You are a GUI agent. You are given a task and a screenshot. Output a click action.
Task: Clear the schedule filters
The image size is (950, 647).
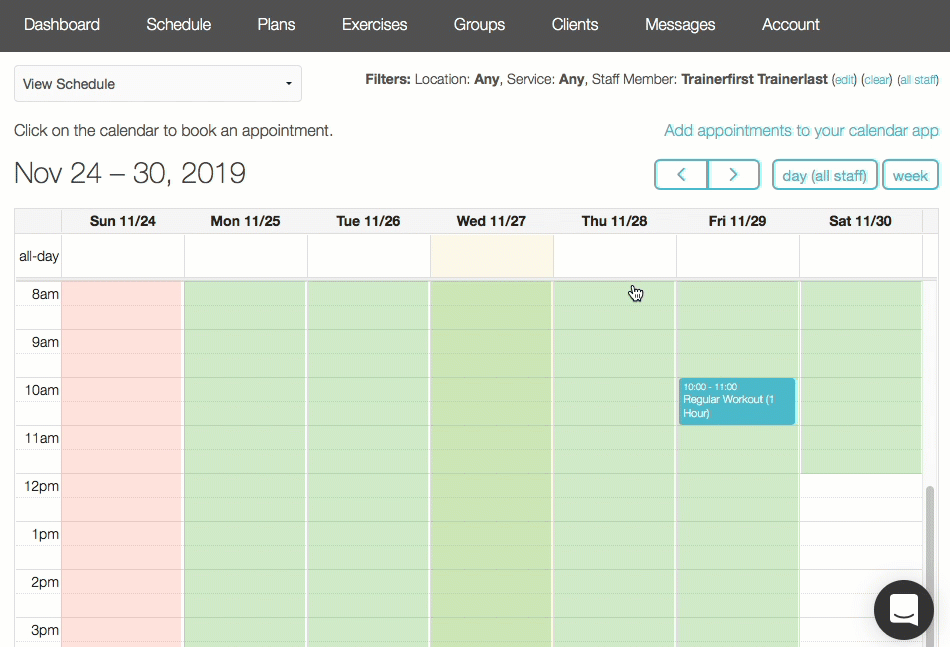tap(877, 80)
